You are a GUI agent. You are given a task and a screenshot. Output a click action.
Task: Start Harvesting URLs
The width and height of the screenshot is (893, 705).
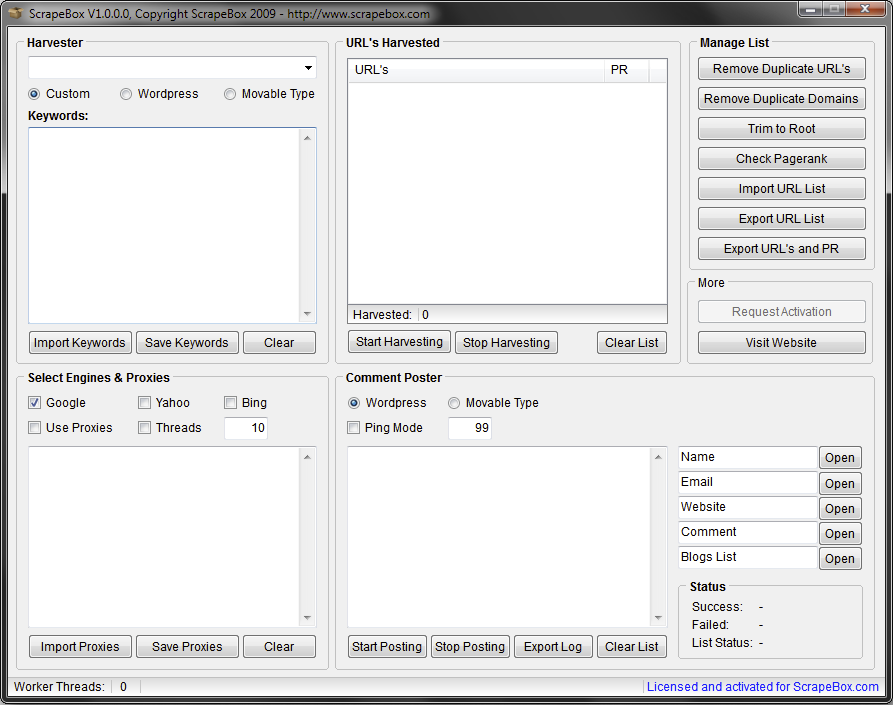tap(399, 342)
